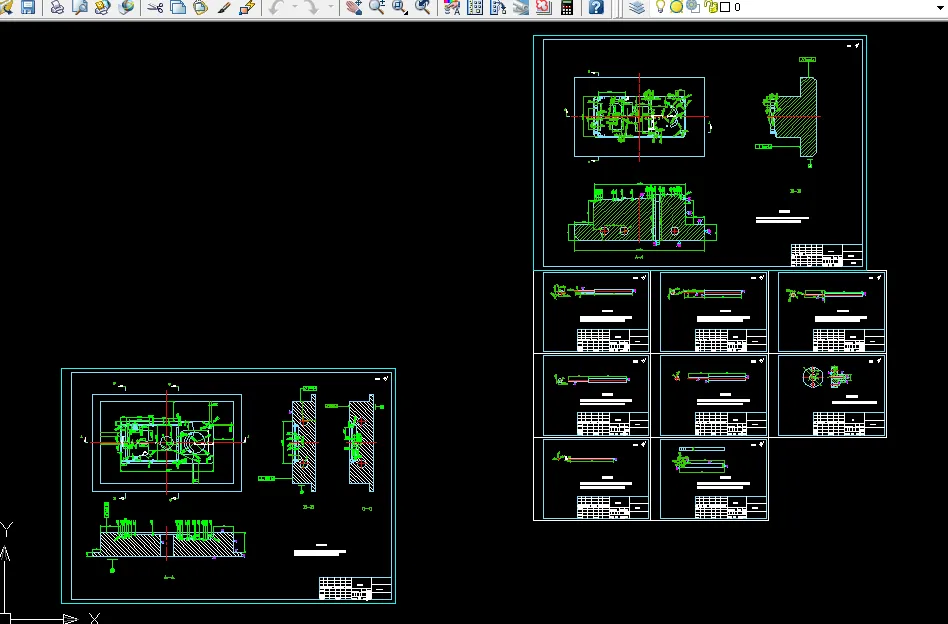
Task: Click the Paste clipboard icon
Action: (x=201, y=7)
